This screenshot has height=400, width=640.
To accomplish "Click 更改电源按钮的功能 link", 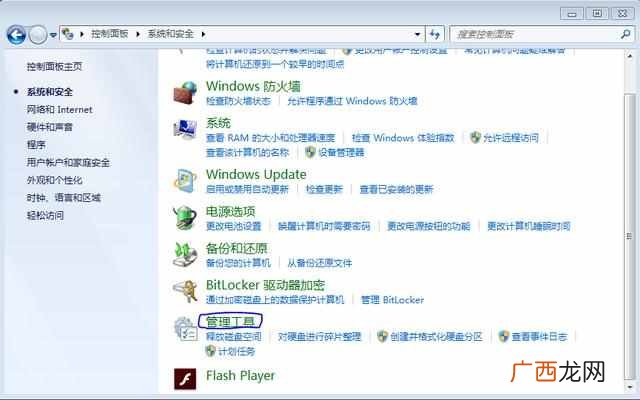I will pyautogui.click(x=429, y=226).
